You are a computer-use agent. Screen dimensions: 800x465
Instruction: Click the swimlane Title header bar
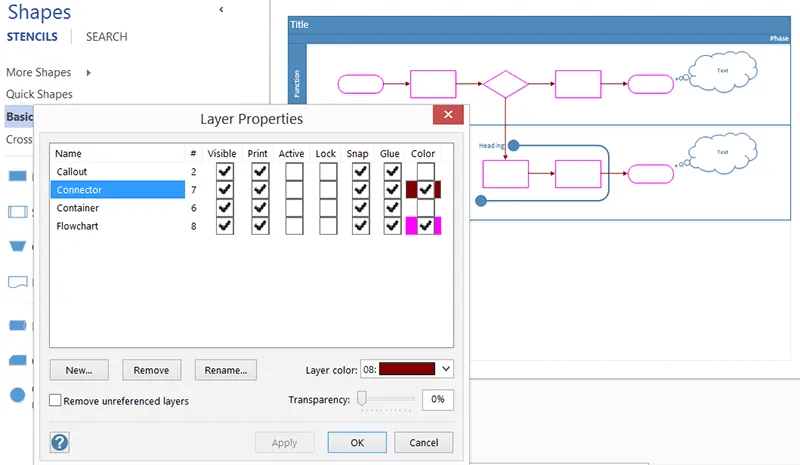click(x=539, y=25)
